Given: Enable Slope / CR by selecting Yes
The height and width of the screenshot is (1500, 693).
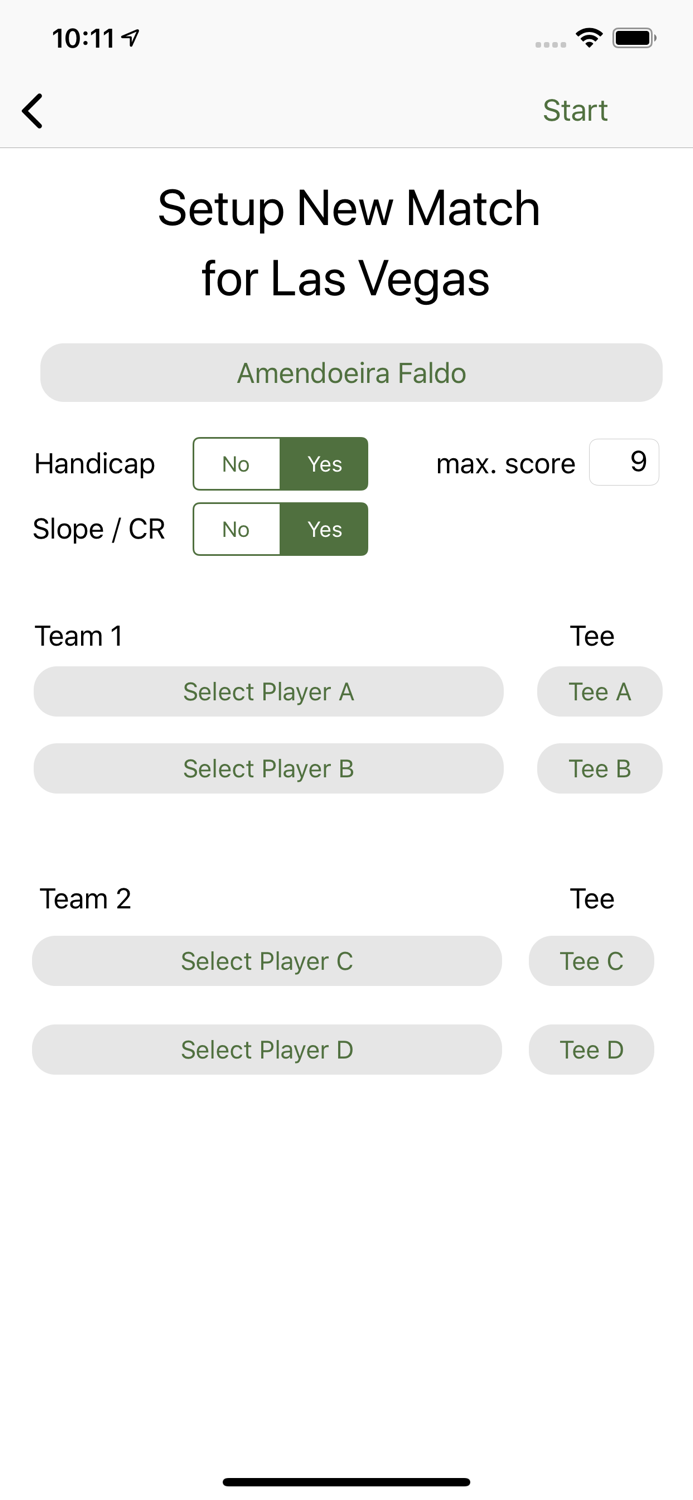Looking at the screenshot, I should (323, 529).
